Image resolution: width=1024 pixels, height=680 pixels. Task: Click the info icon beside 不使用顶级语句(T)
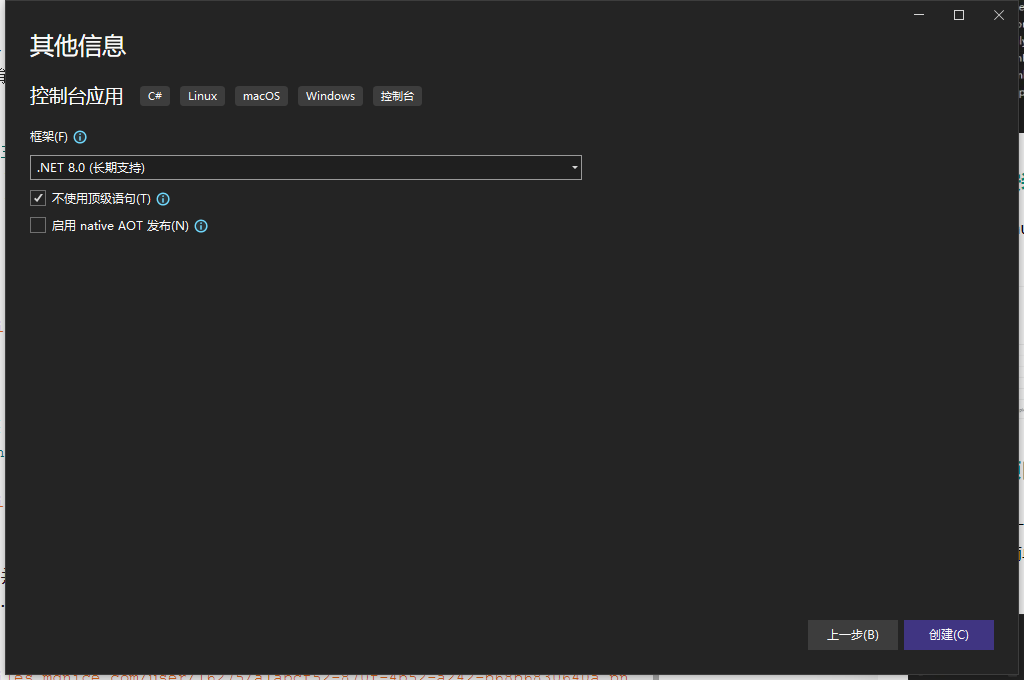coord(163,199)
